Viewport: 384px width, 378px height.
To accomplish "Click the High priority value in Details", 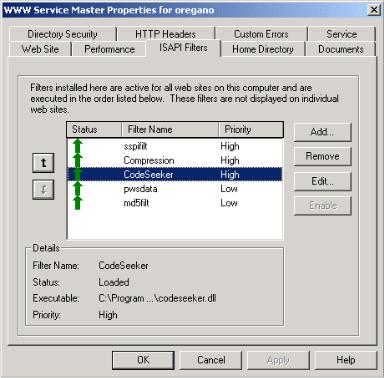I will tap(108, 315).
